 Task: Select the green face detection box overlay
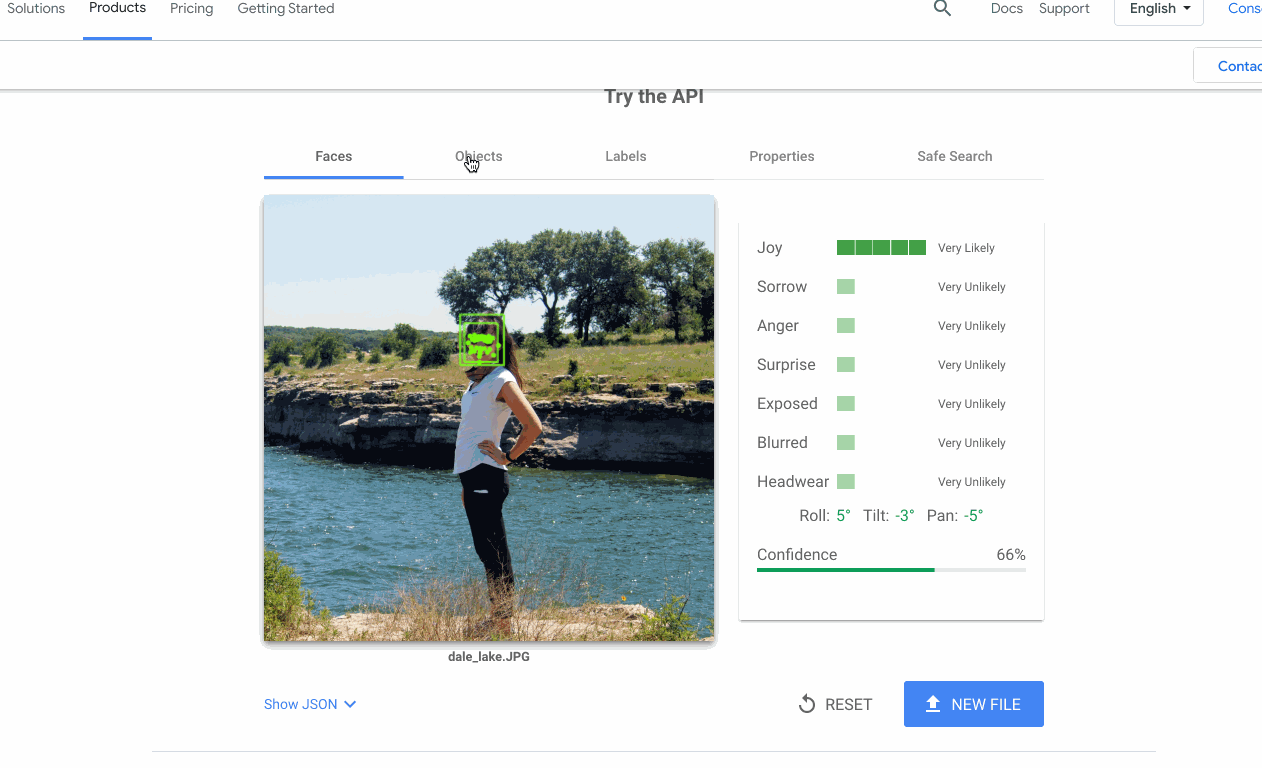[x=482, y=340]
